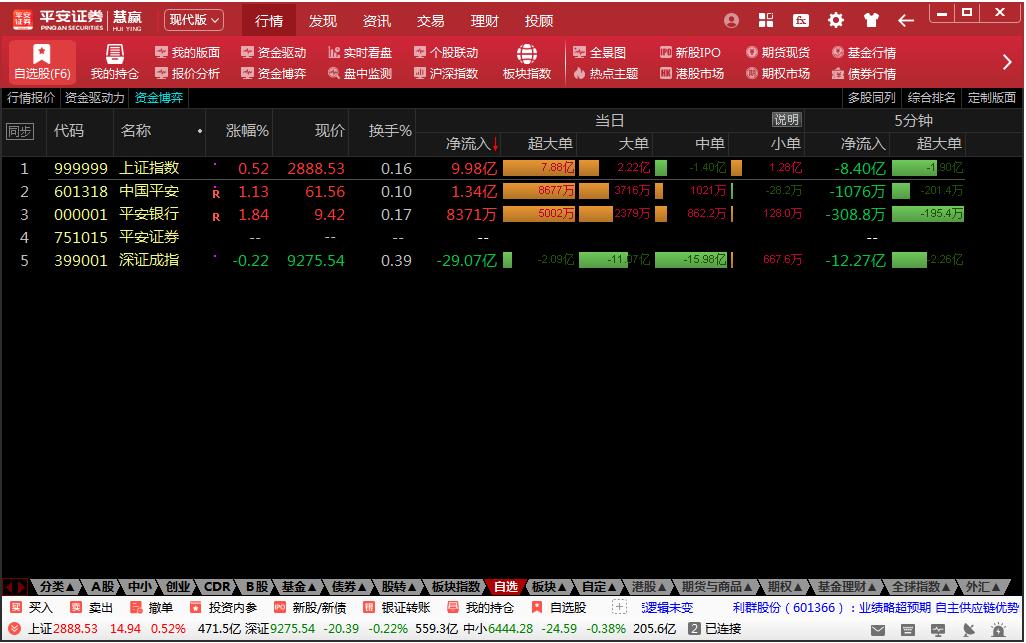Image resolution: width=1026 pixels, height=643 pixels.
Task: Click the 说明 explanation button
Action: point(786,120)
